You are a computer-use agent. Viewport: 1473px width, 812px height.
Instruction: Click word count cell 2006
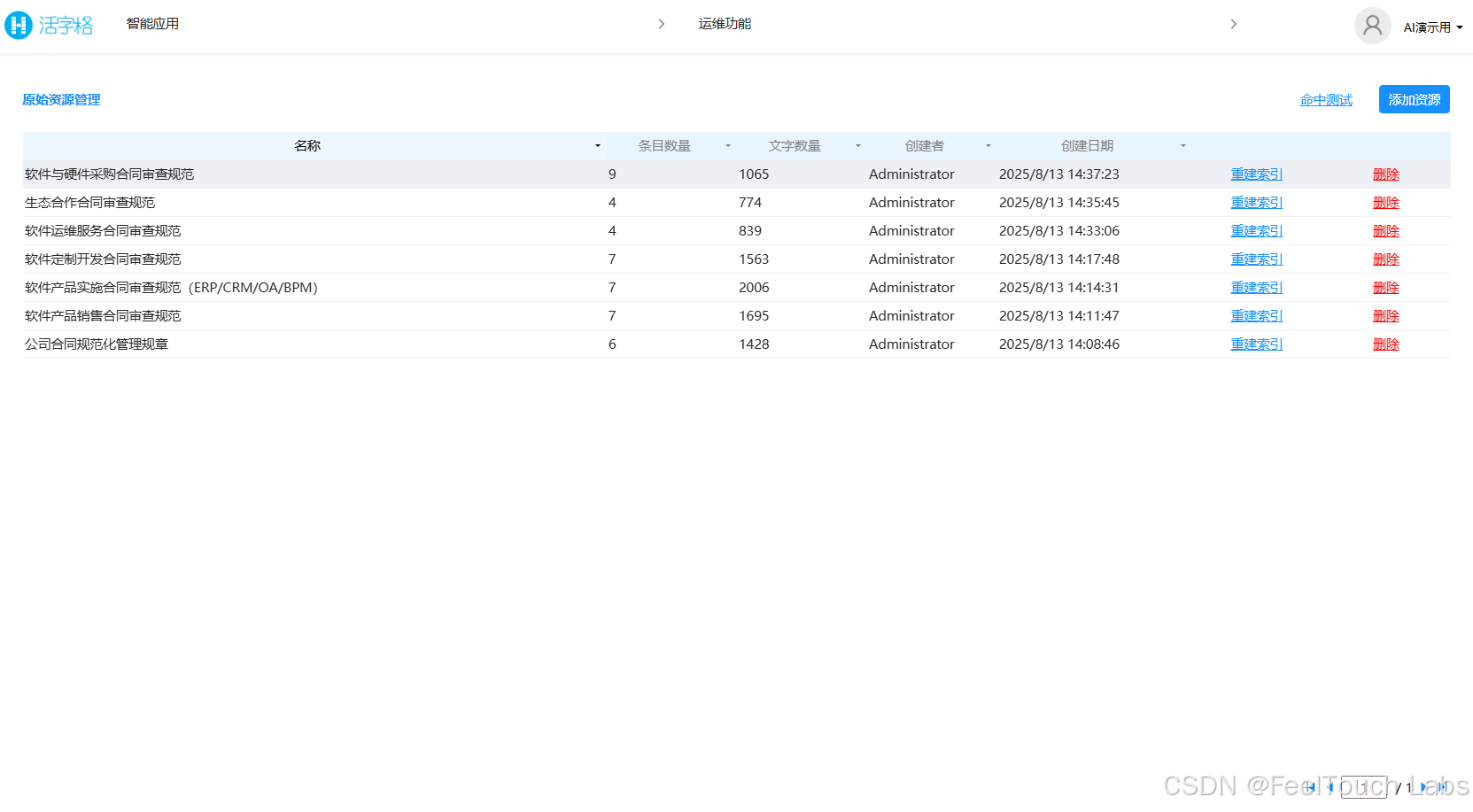click(754, 288)
